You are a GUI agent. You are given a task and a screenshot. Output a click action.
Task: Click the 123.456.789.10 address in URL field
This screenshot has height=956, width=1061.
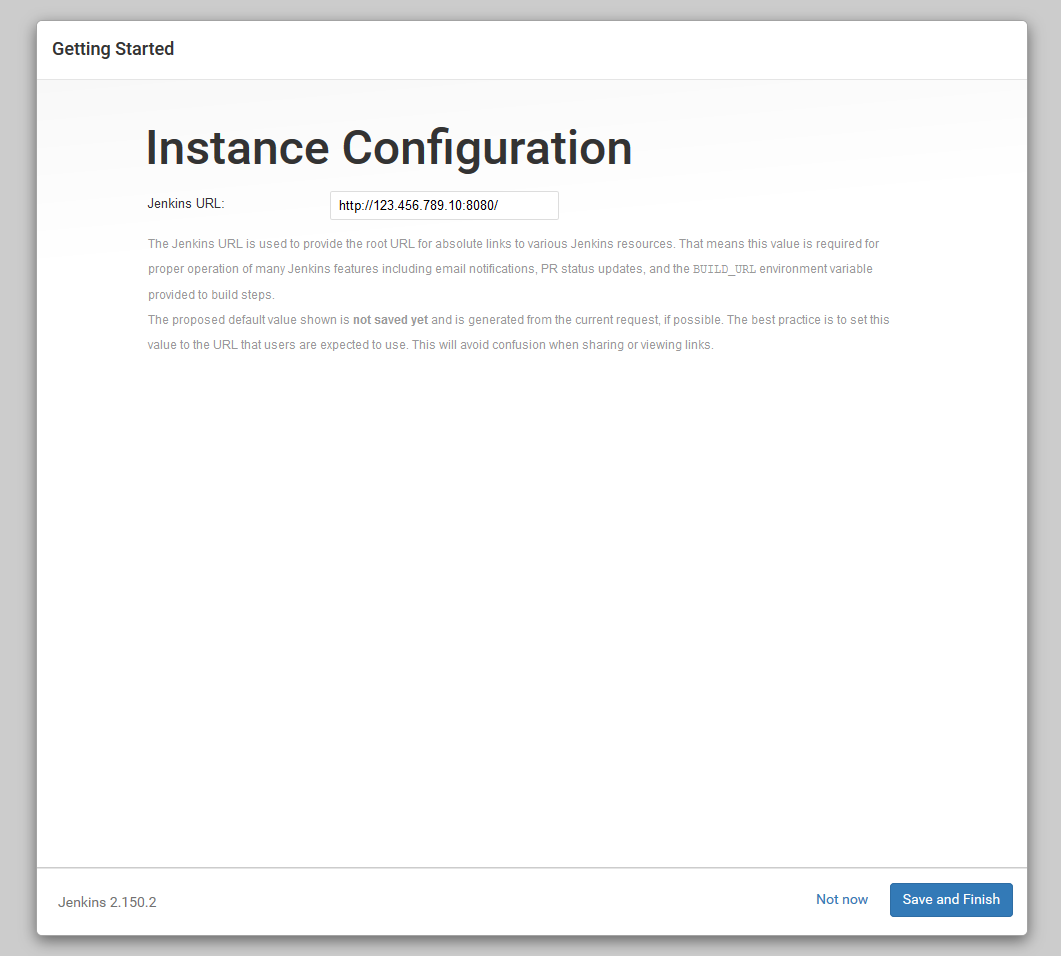(417, 206)
